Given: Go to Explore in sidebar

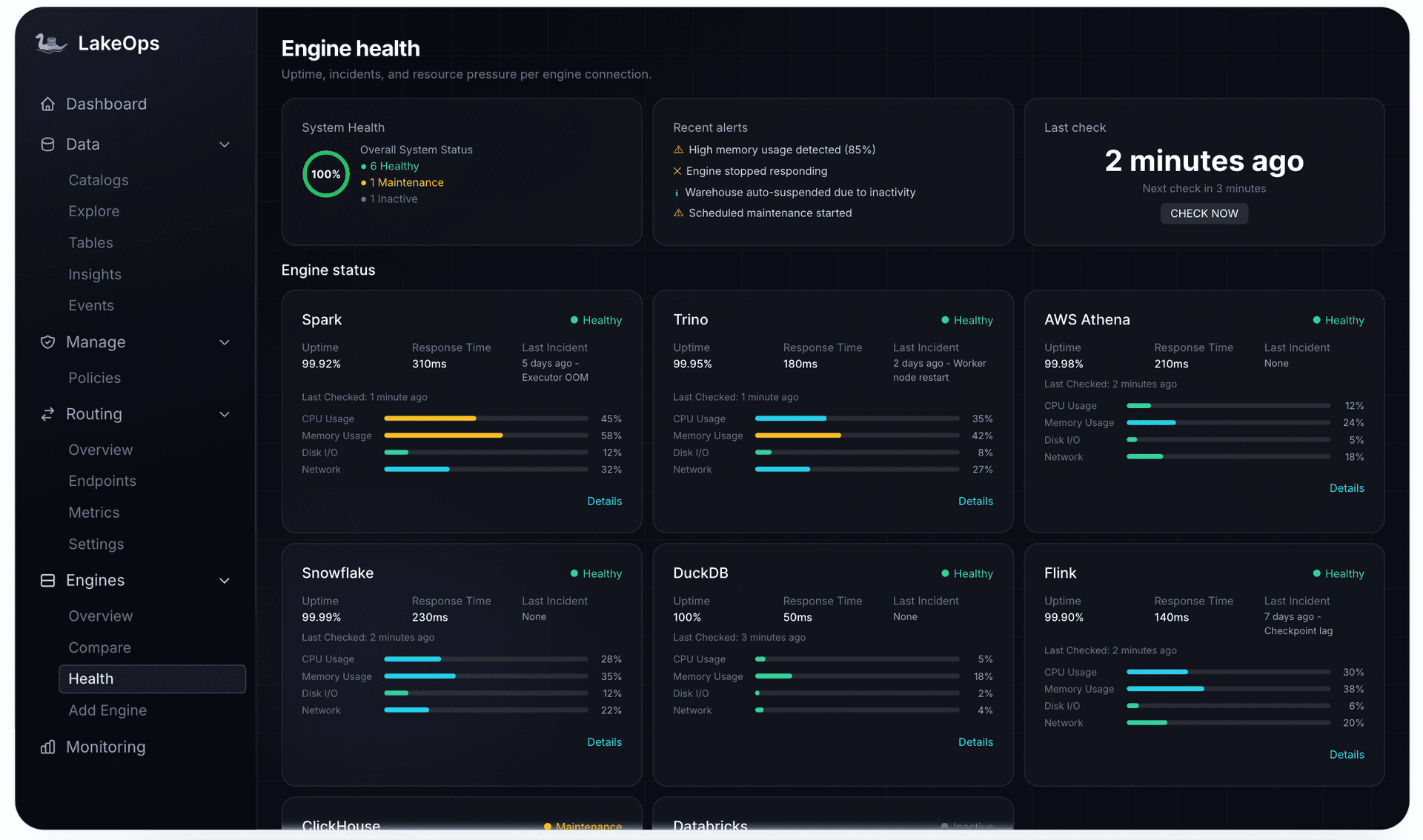Looking at the screenshot, I should [94, 211].
